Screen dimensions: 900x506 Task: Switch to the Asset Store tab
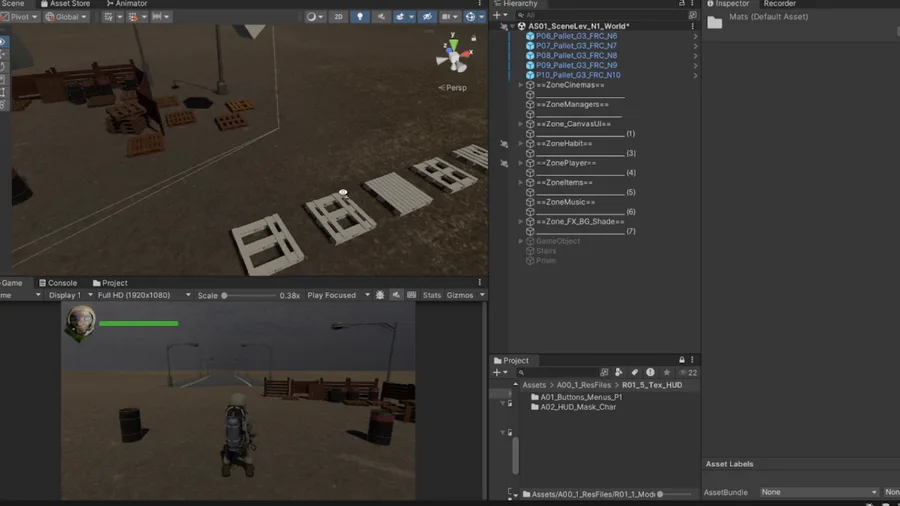point(65,3)
